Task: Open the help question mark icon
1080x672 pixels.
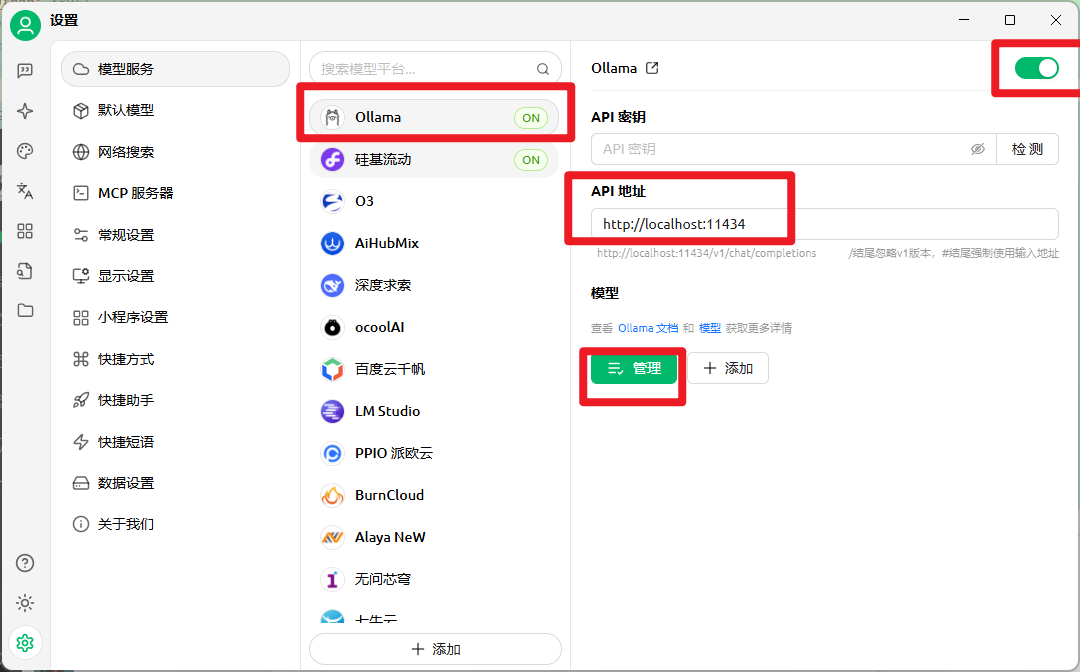Action: (x=25, y=563)
